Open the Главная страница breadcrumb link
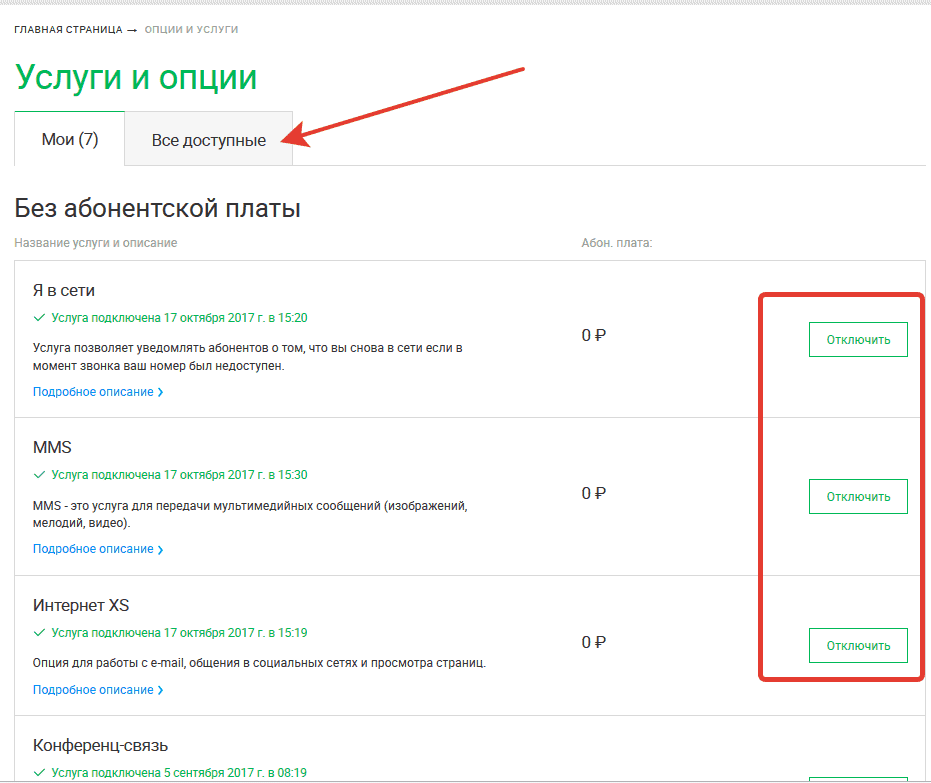931x783 pixels. (x=67, y=30)
